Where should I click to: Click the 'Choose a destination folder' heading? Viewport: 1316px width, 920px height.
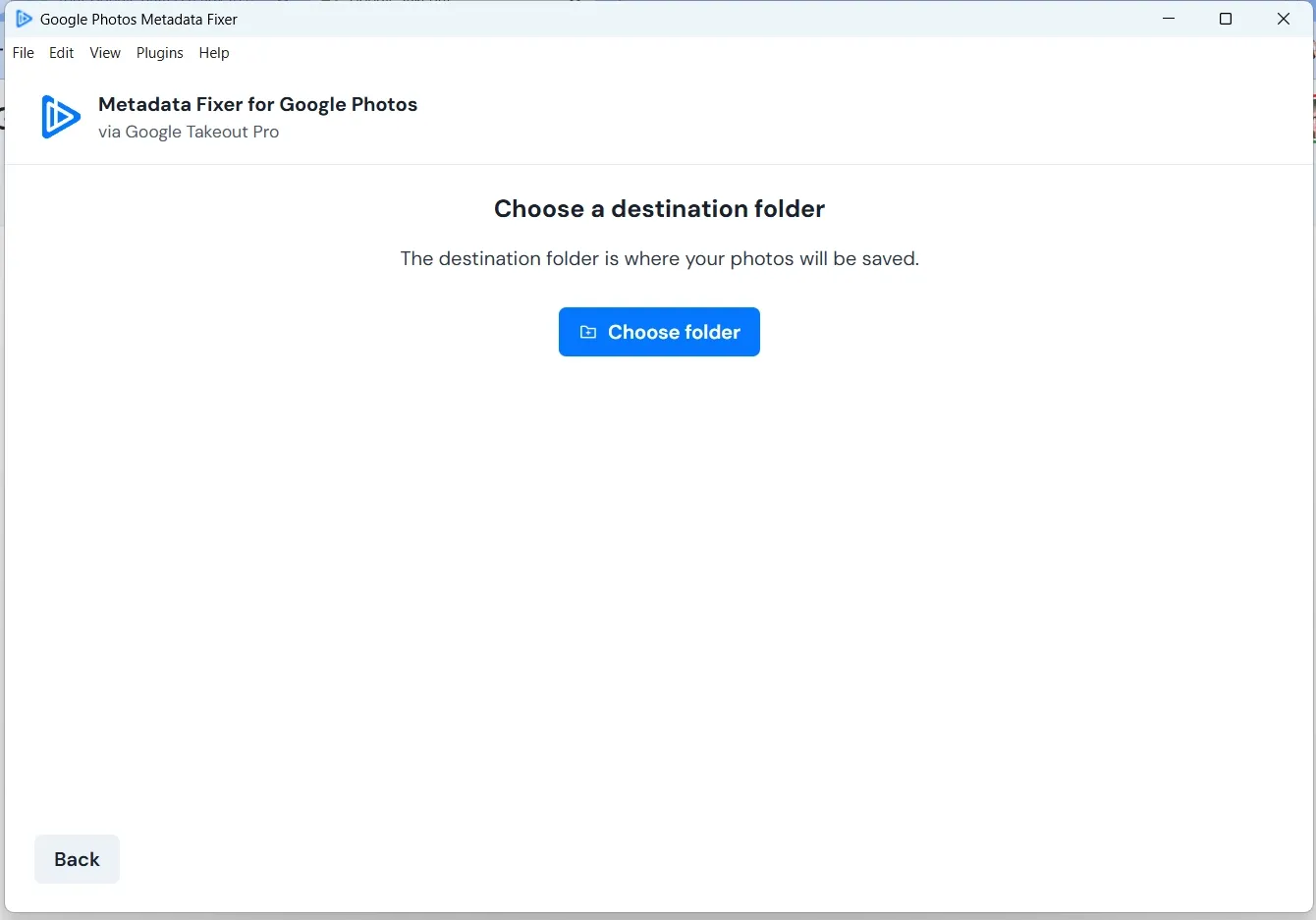659,209
